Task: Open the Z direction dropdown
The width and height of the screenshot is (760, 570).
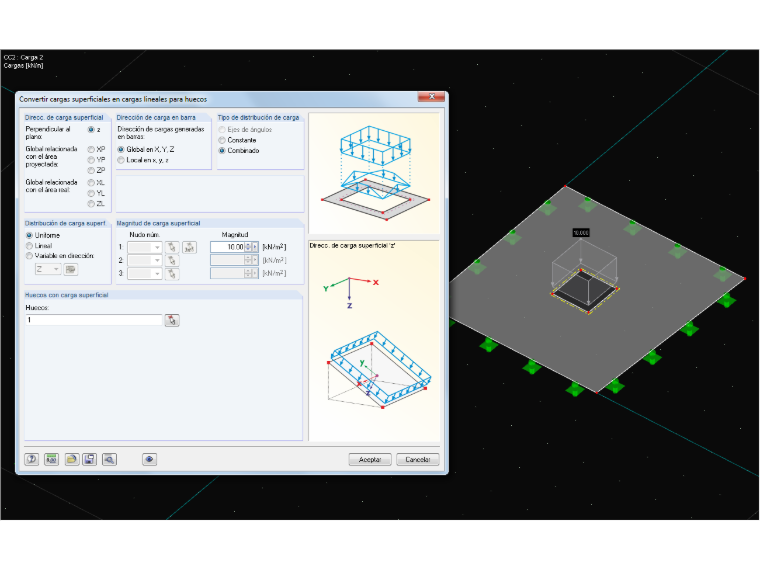Action: (x=48, y=269)
